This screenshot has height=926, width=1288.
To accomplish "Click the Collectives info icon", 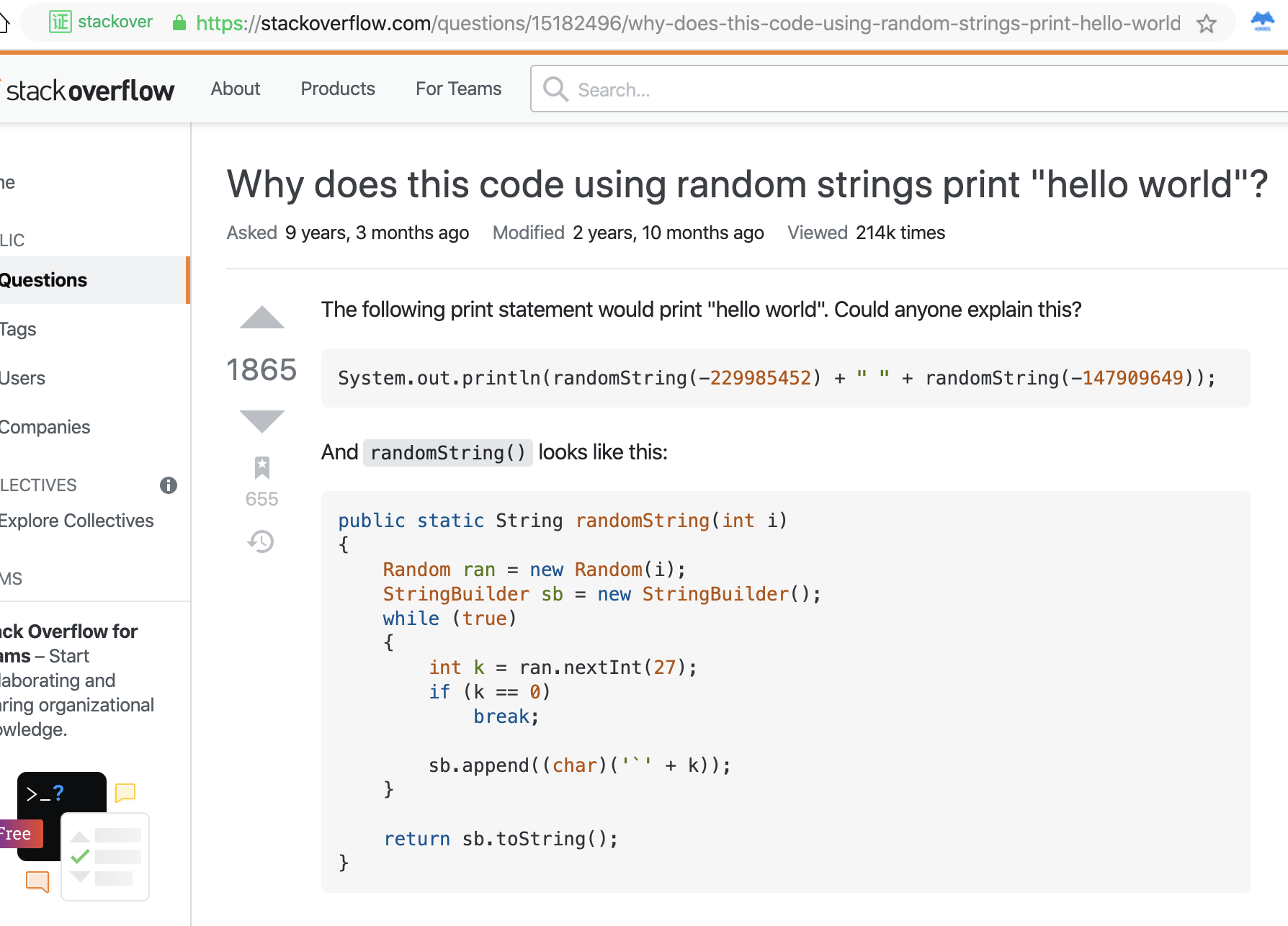I will click(169, 485).
